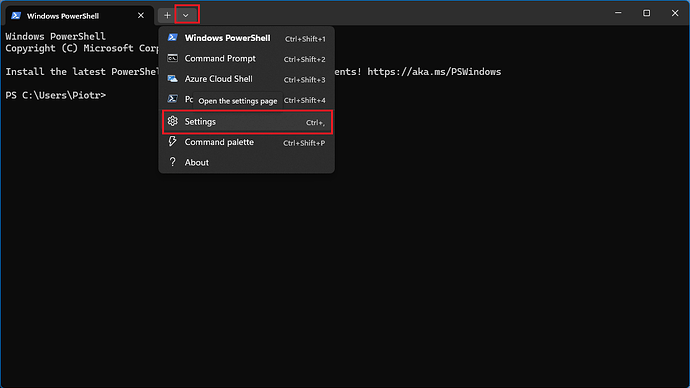Click the Command palette lightning icon

click(172, 142)
